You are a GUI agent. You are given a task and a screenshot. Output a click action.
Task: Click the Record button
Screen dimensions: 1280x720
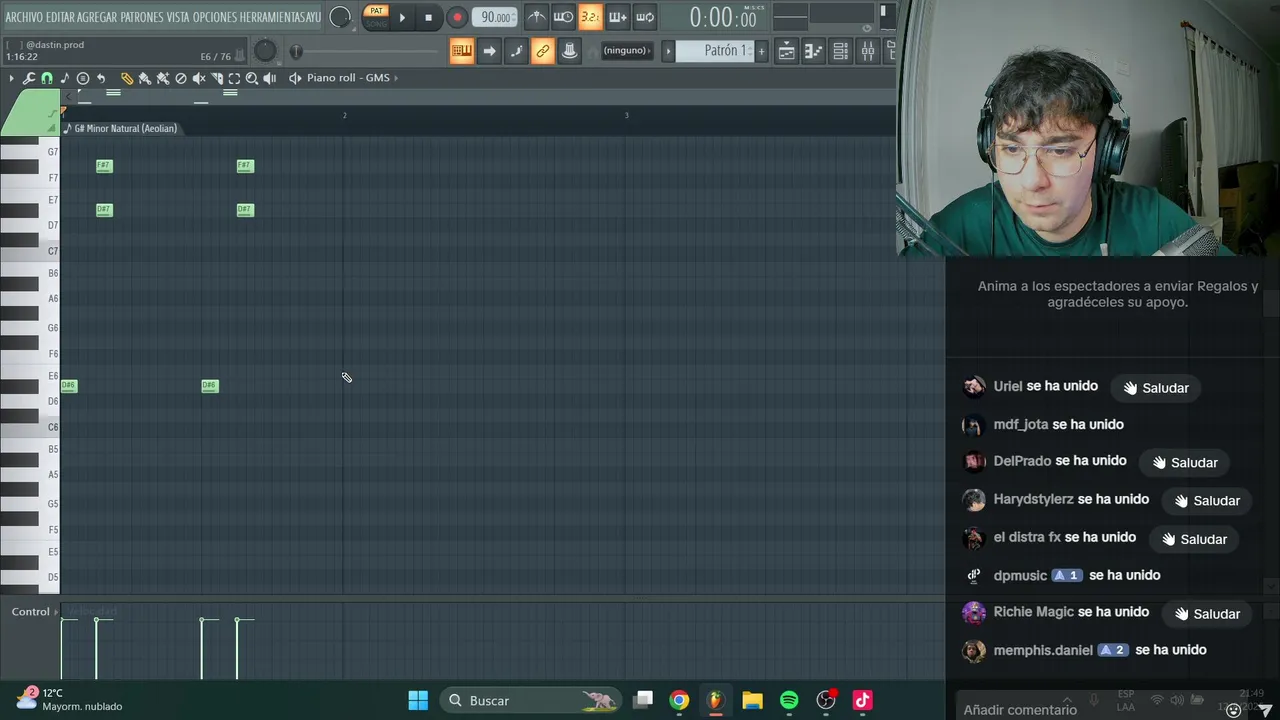coord(457,17)
